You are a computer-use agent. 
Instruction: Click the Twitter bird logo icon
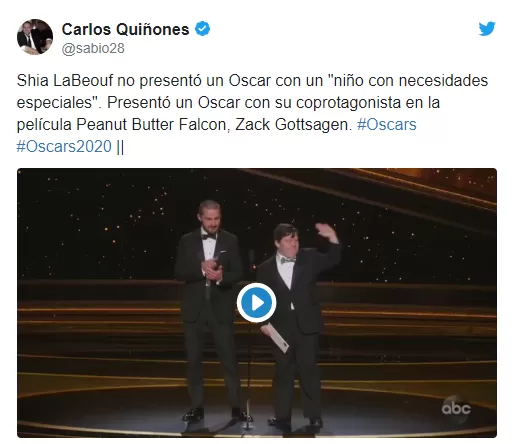click(x=487, y=29)
